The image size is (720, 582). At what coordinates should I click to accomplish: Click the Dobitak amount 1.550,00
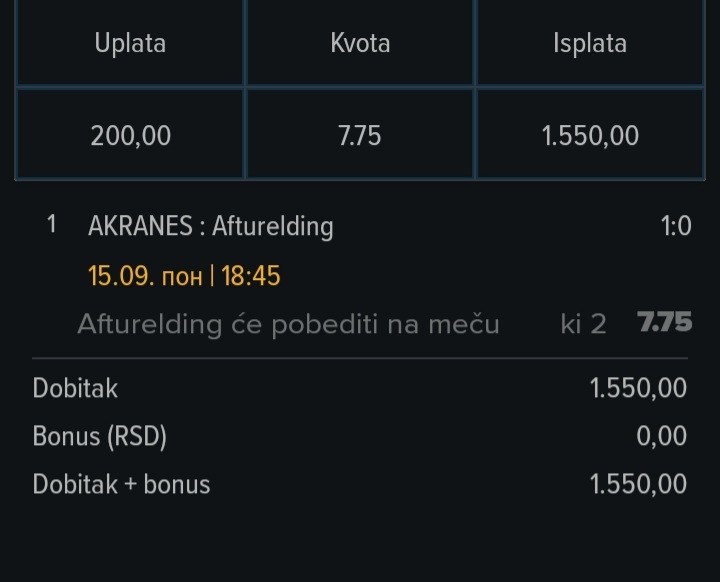click(638, 388)
